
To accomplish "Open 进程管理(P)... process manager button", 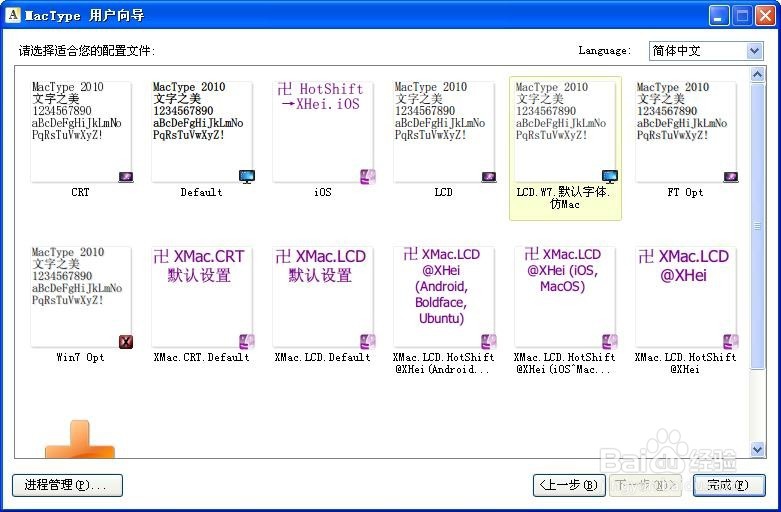I will 67,485.
